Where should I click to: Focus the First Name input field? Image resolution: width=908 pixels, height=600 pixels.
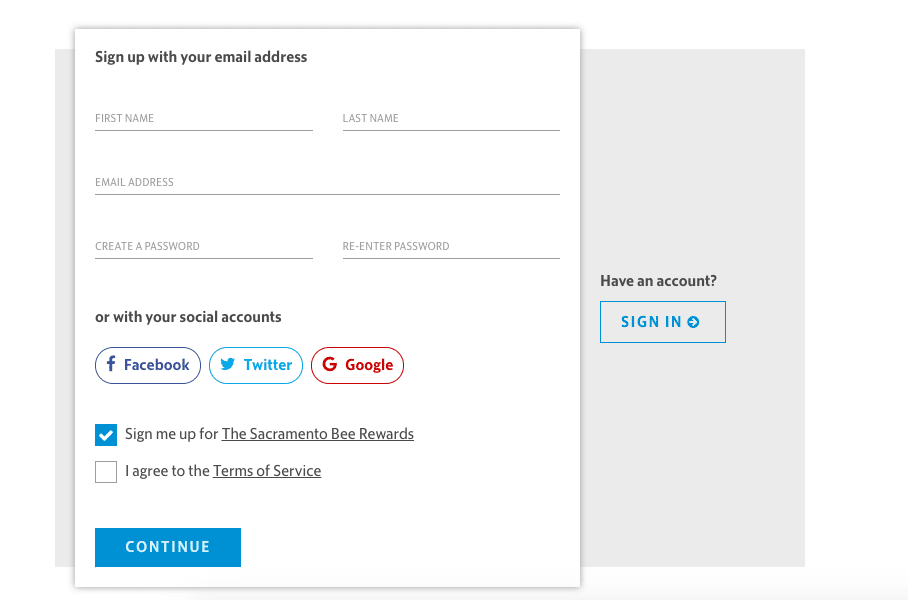coord(203,119)
